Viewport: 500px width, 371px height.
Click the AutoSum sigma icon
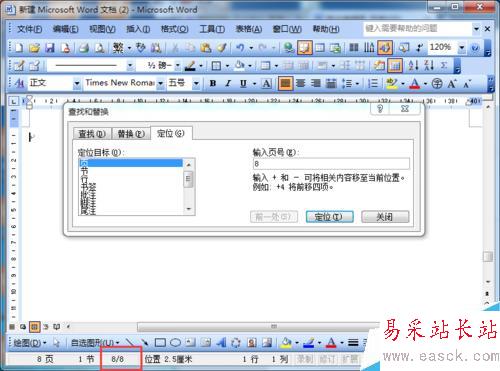[444, 65]
